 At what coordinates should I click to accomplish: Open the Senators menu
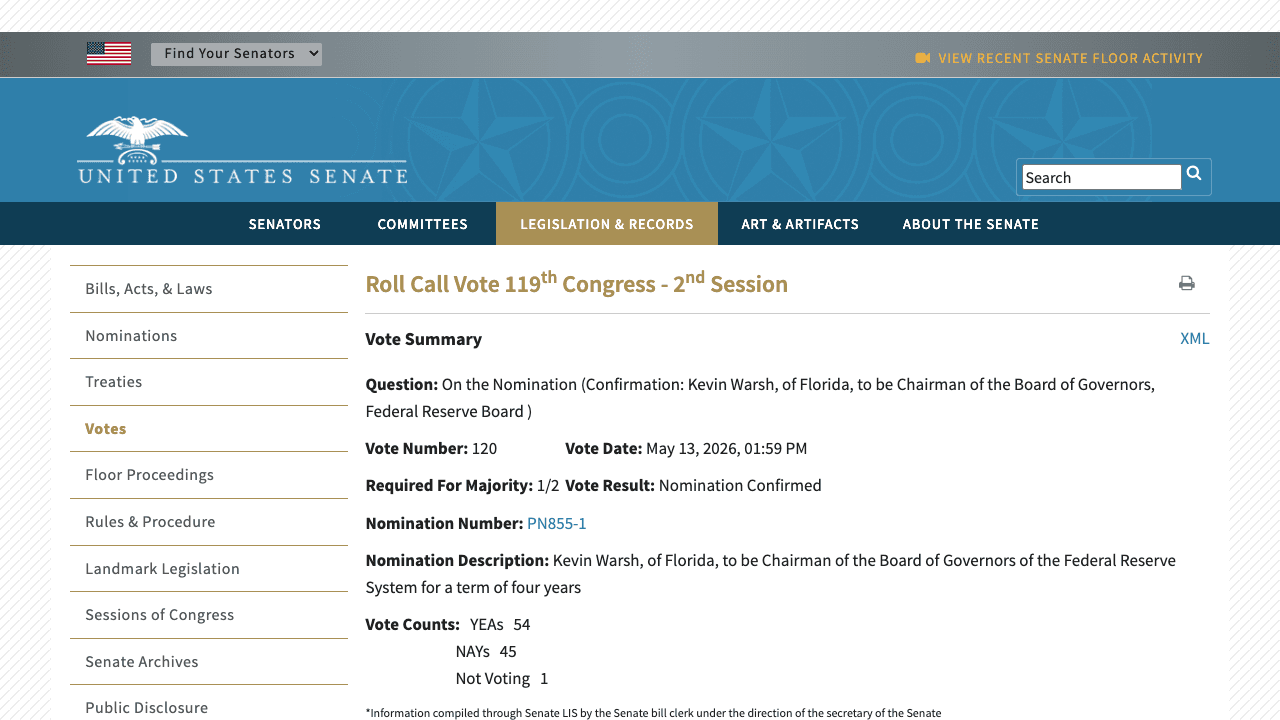point(285,224)
